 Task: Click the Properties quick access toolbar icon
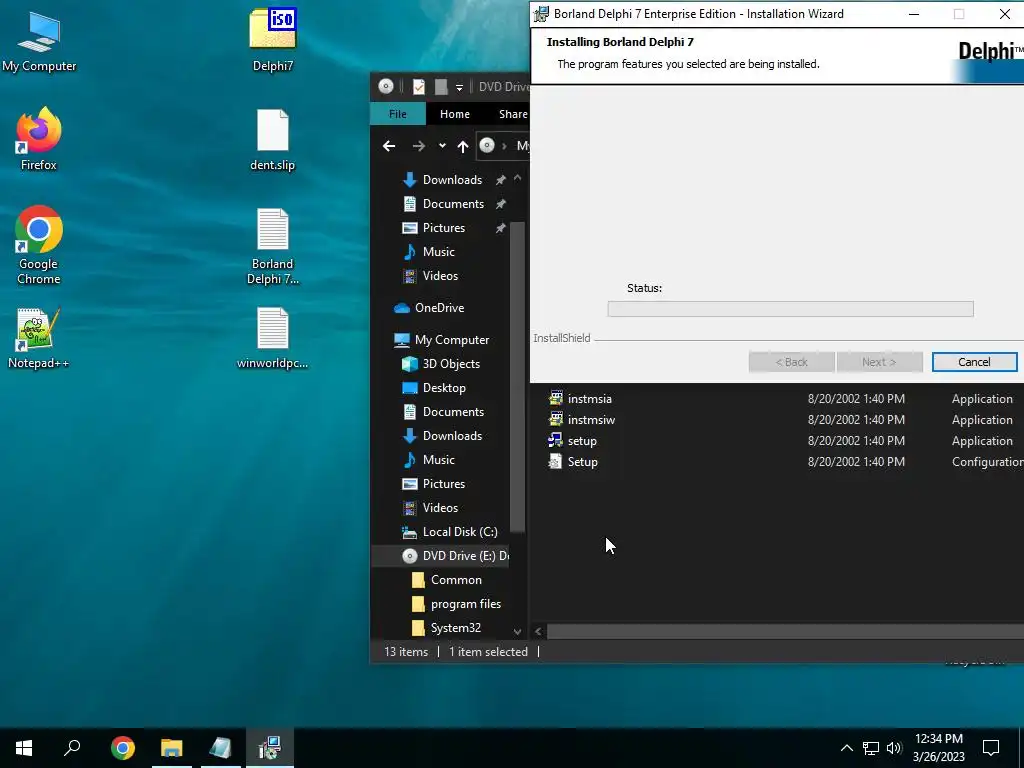[419, 86]
